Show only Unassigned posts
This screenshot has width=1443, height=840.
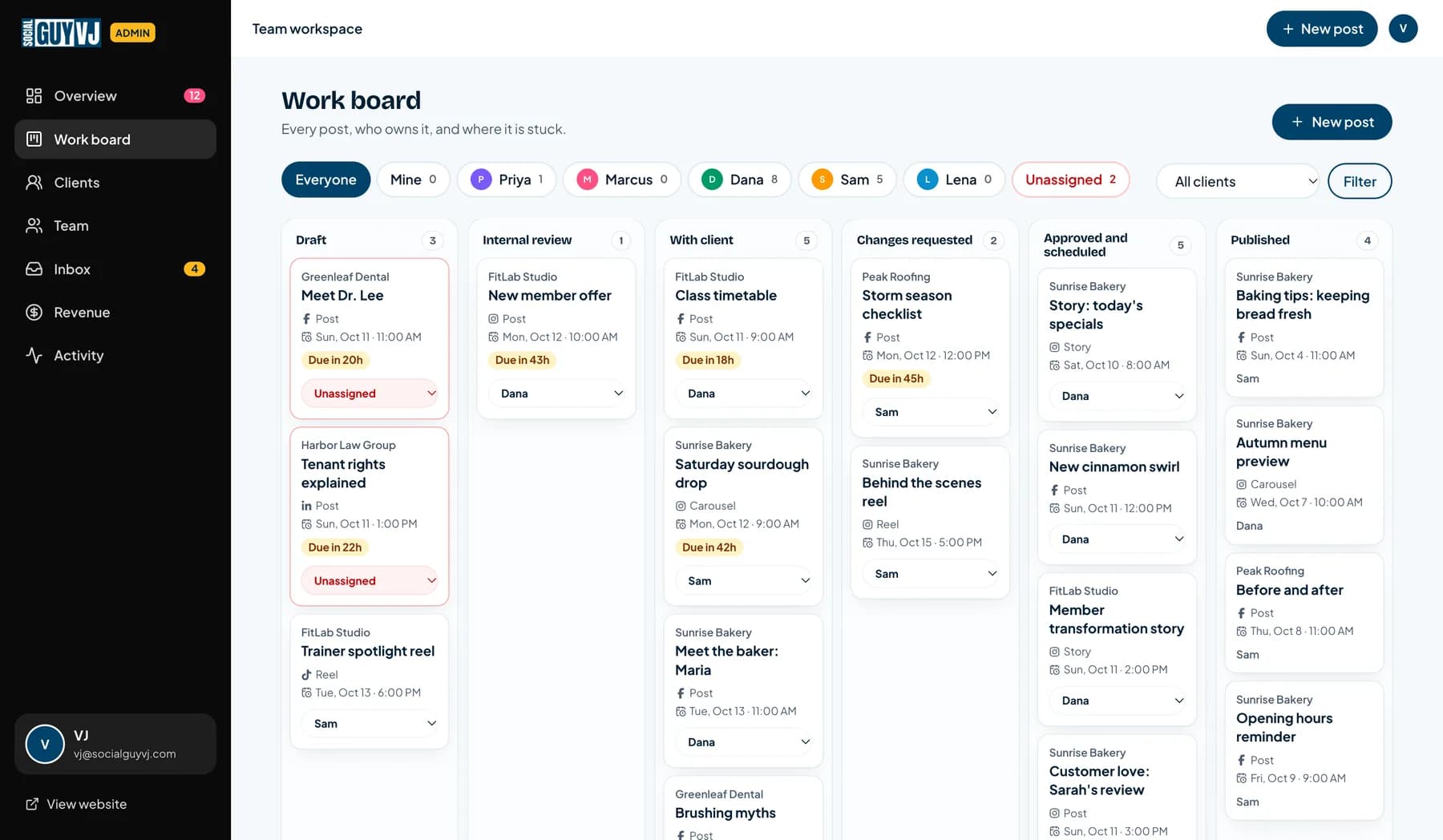pyautogui.click(x=1071, y=180)
